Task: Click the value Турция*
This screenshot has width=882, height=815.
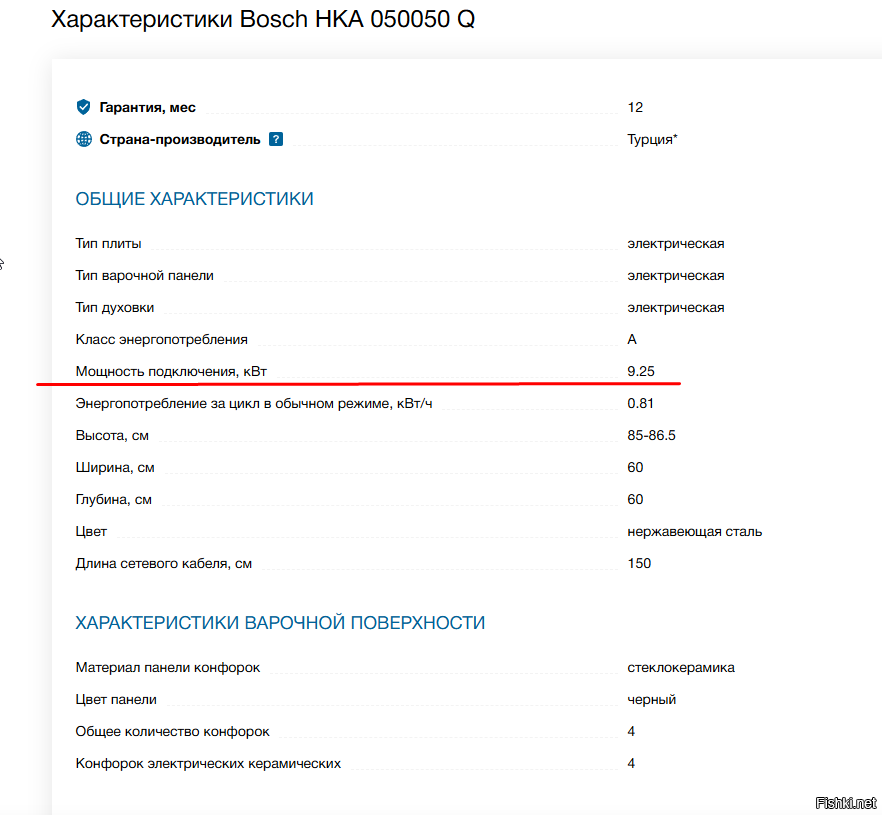Action: click(x=652, y=139)
